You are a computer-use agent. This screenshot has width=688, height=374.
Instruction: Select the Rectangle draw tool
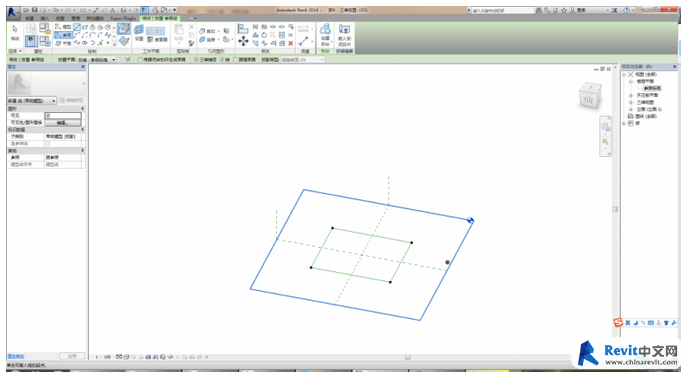pos(85,27)
